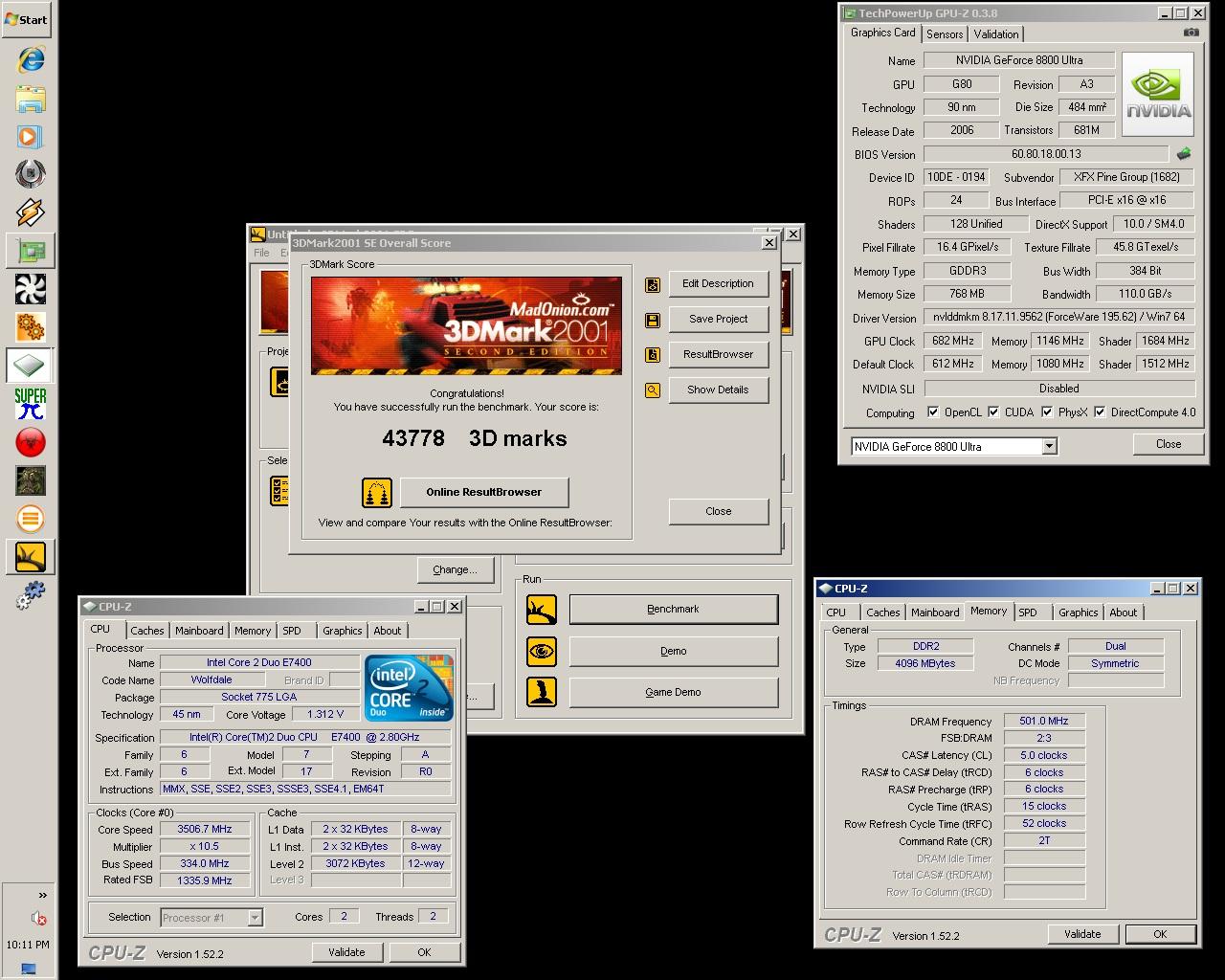
Task: Toggle the OpenCL checkbox in GPU-Z
Action: [933, 412]
